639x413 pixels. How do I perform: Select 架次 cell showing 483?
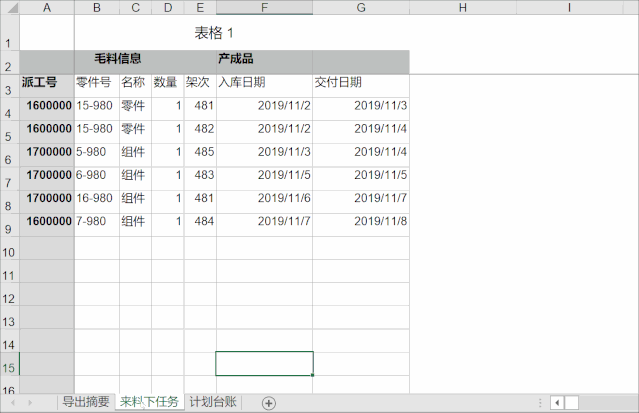pyautogui.click(x=200, y=178)
